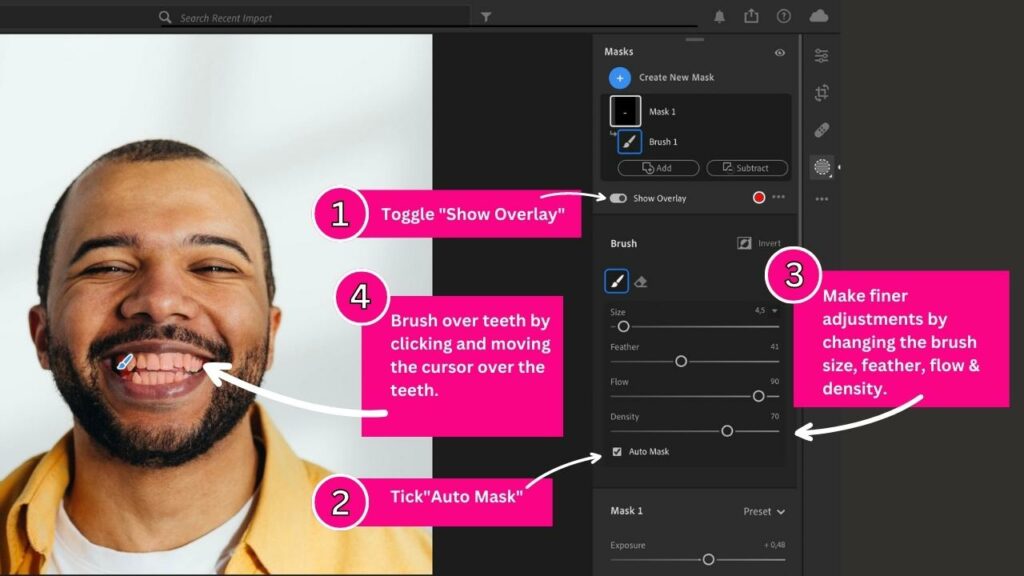1024x576 pixels.
Task: Click the Subtract button
Action: coord(746,168)
